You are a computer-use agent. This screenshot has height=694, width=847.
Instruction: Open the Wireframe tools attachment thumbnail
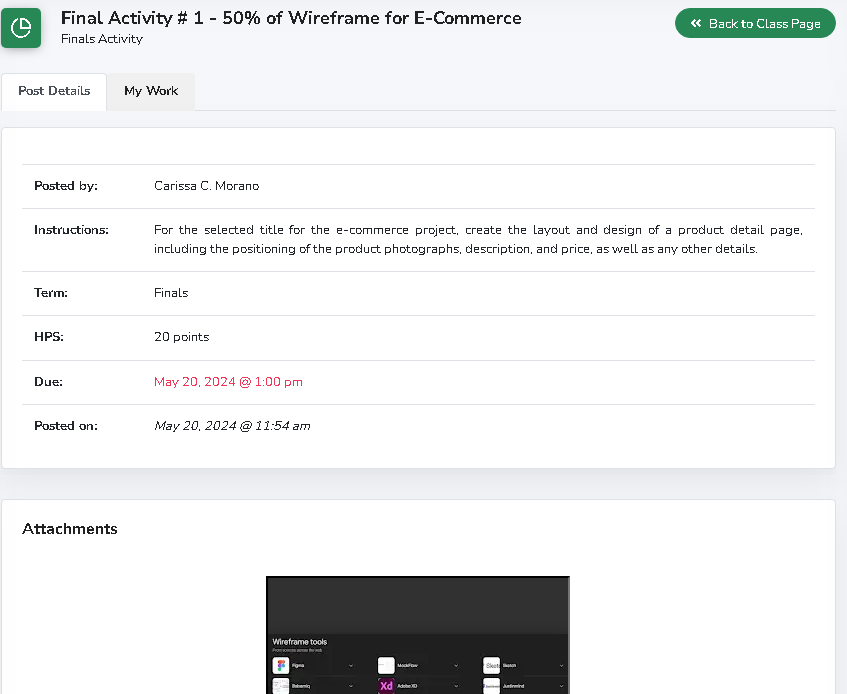point(417,634)
